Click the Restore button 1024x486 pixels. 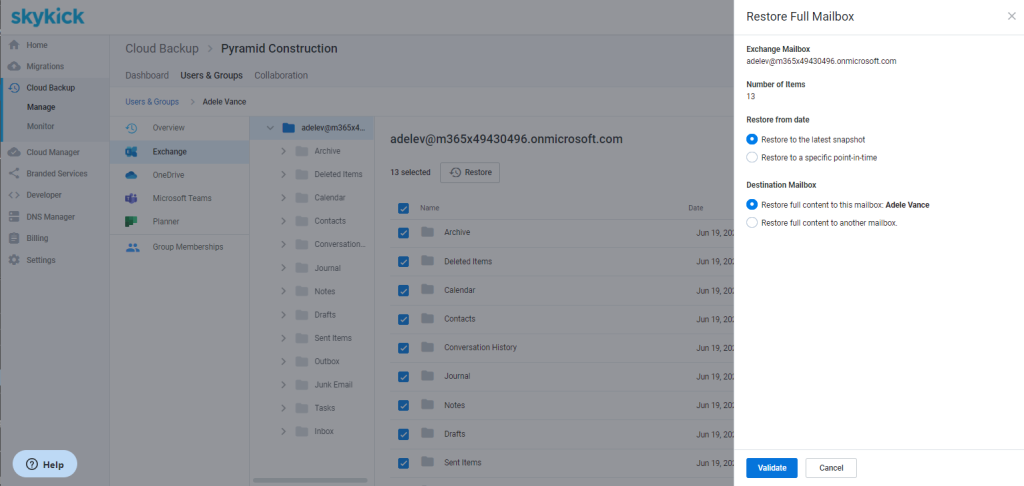pos(470,172)
